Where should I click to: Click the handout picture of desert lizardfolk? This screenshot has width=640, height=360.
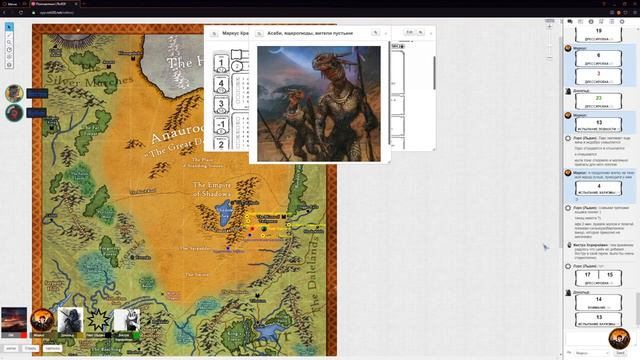pos(319,104)
